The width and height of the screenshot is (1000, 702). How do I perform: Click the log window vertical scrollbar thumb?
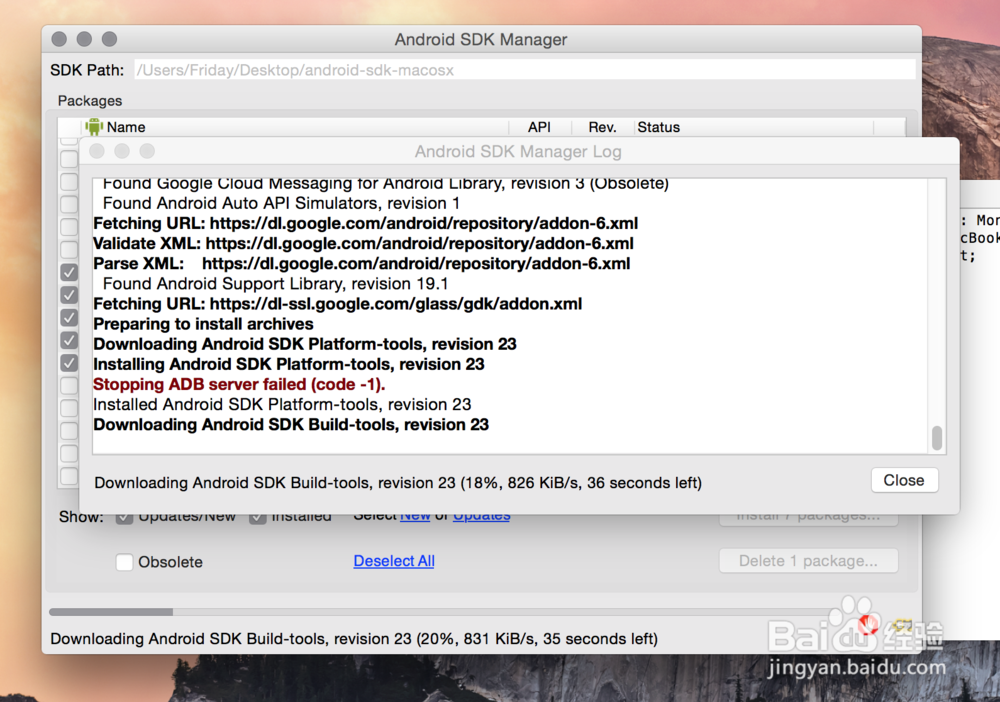tap(936, 438)
